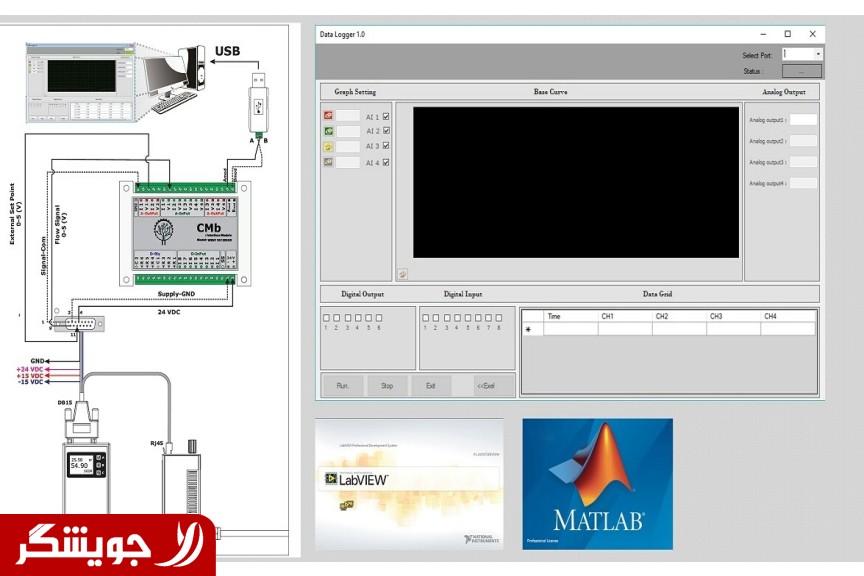Click the Status indicator button
The image size is (864, 576).
coord(802,71)
